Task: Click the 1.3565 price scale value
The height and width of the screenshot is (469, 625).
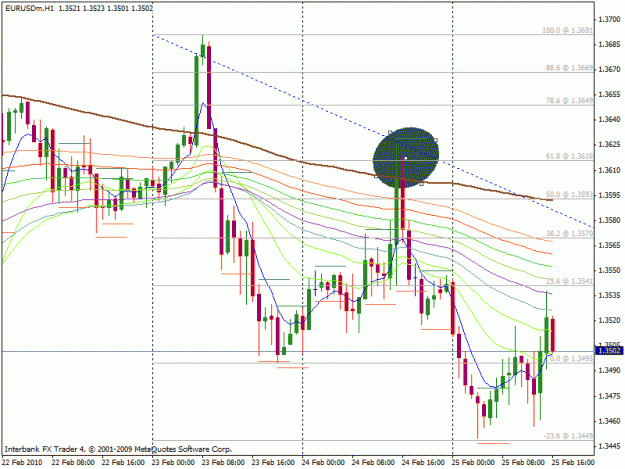Action: (610, 245)
